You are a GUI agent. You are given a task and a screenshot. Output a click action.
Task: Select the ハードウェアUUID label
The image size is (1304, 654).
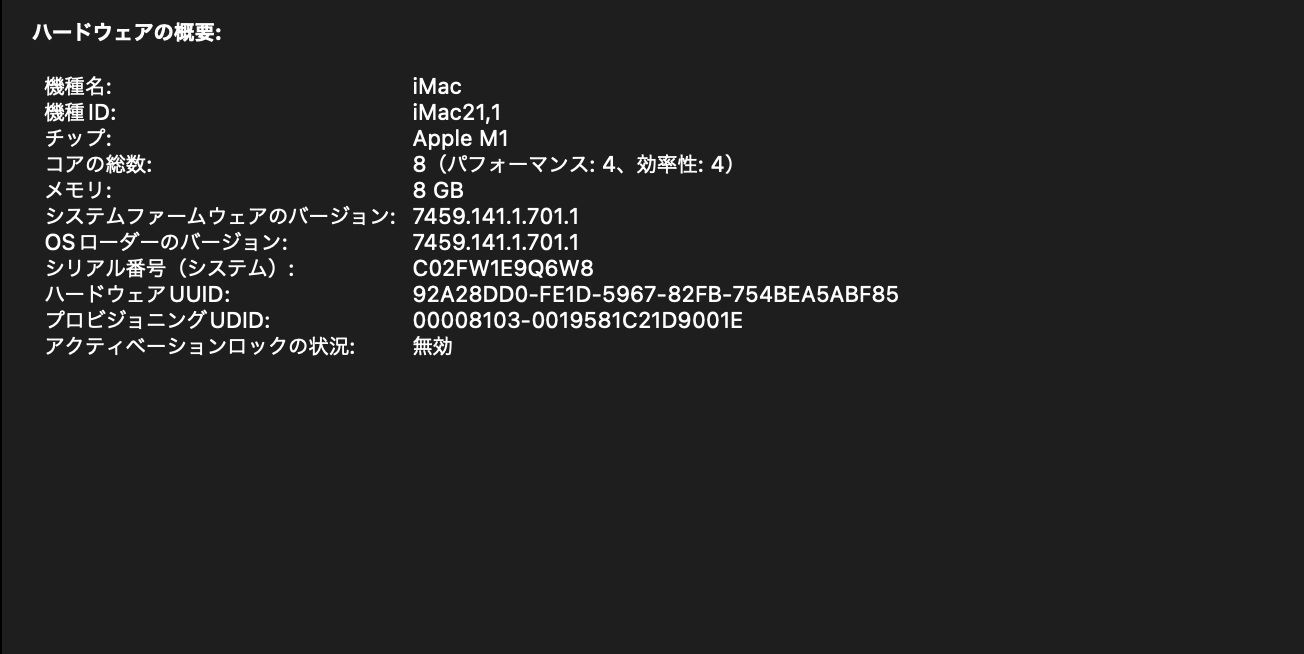(138, 294)
